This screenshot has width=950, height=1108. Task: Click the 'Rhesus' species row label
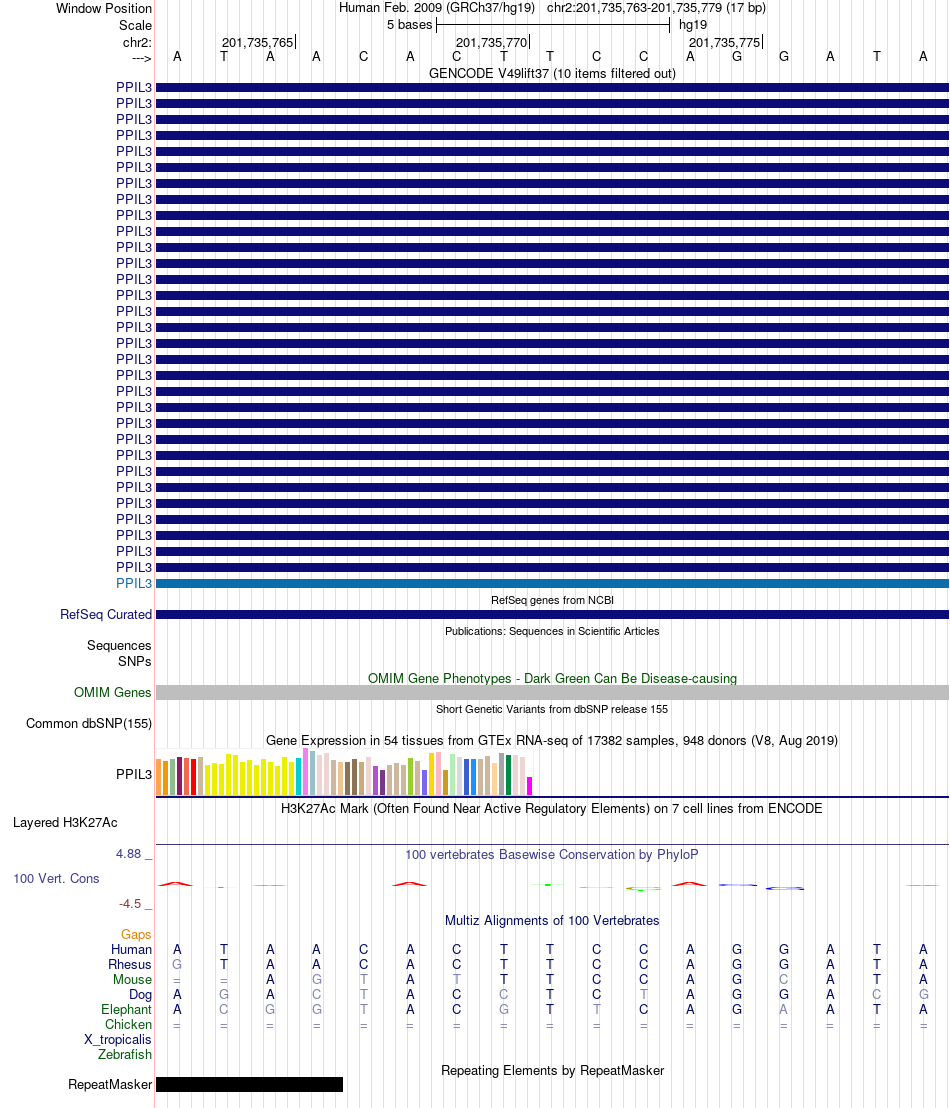pyautogui.click(x=129, y=965)
